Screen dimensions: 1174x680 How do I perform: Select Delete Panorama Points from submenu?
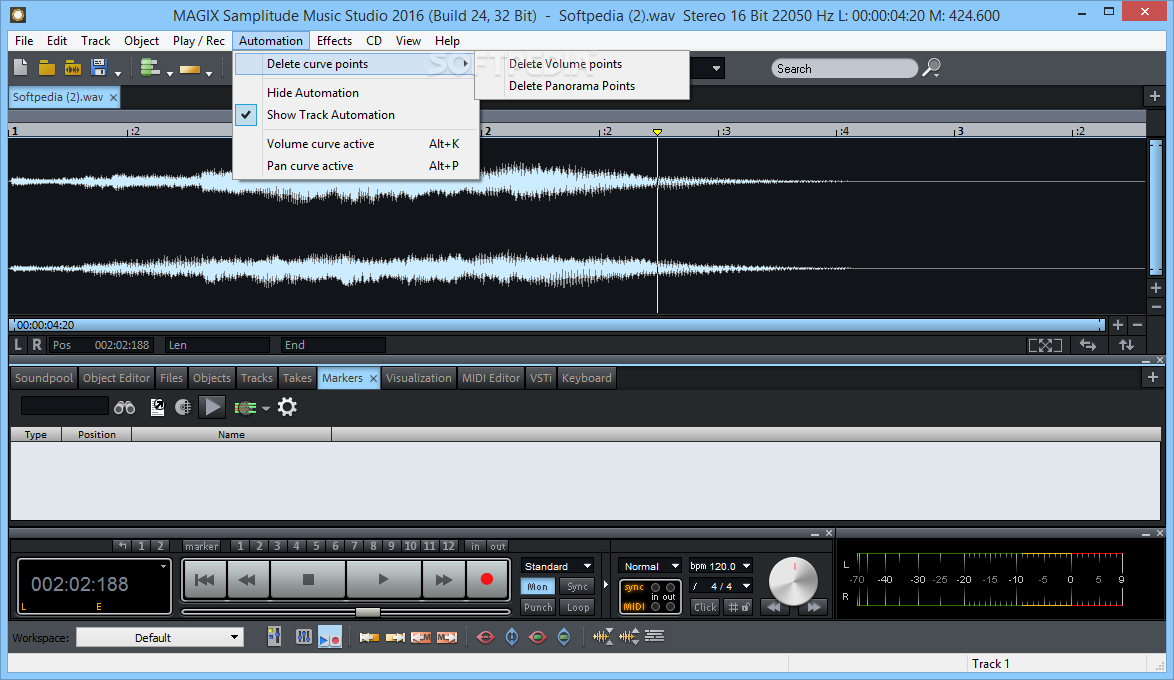(x=572, y=86)
